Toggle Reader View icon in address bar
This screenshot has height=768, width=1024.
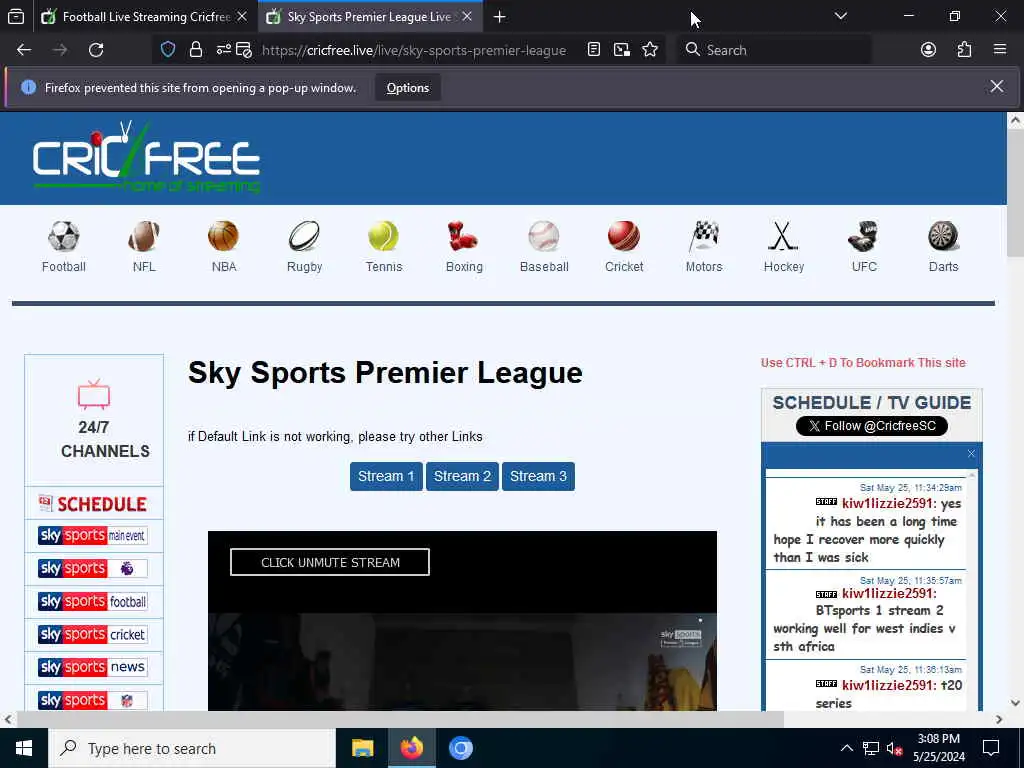[594, 50]
